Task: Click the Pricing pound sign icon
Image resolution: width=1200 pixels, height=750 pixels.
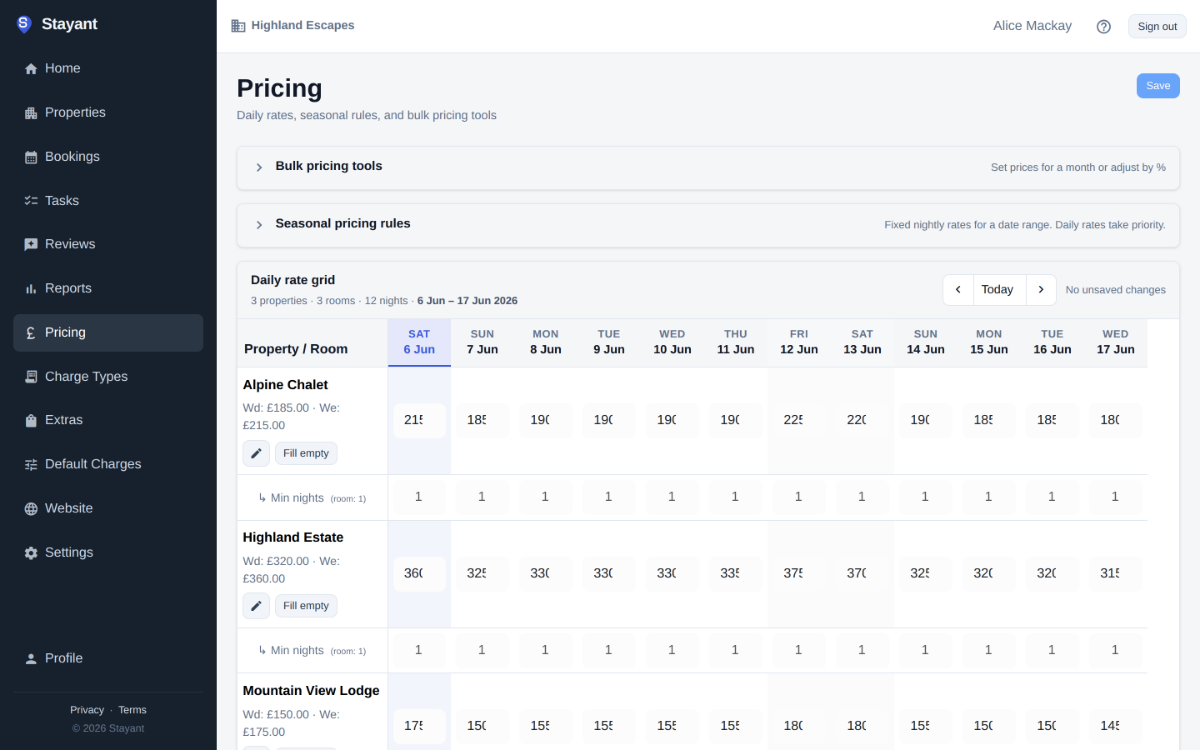Action: click(x=31, y=333)
